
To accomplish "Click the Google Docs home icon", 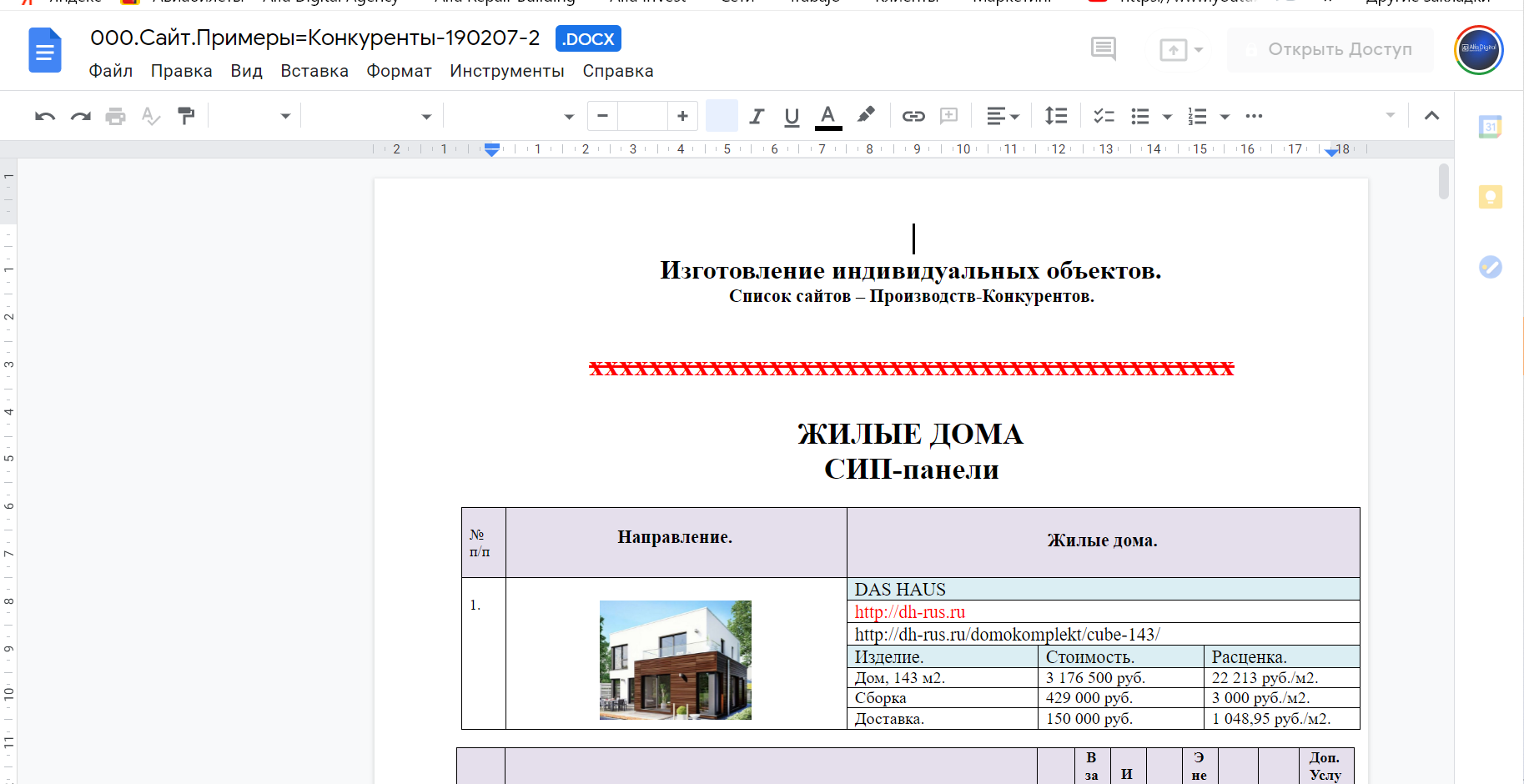I will (45, 50).
